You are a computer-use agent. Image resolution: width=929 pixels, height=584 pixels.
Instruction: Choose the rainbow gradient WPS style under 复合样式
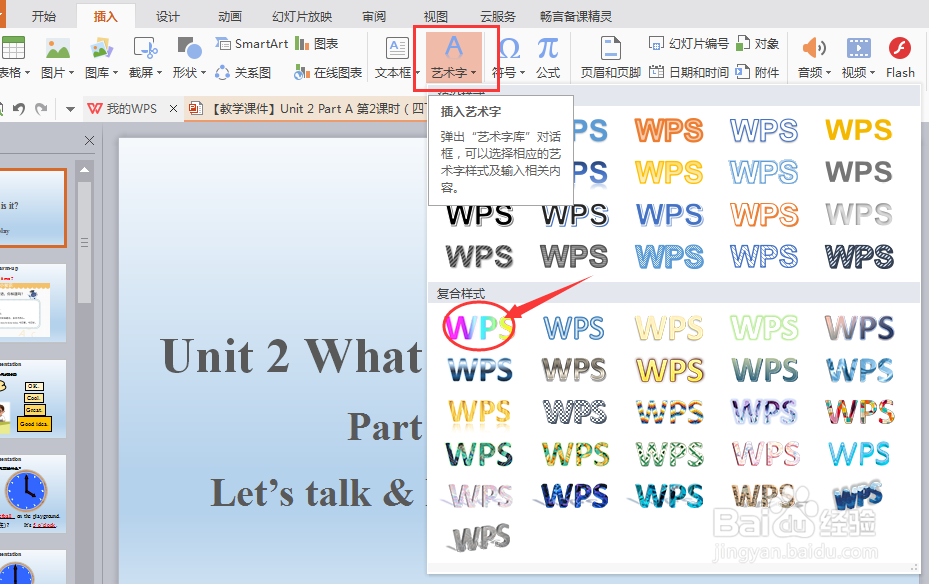pos(479,327)
